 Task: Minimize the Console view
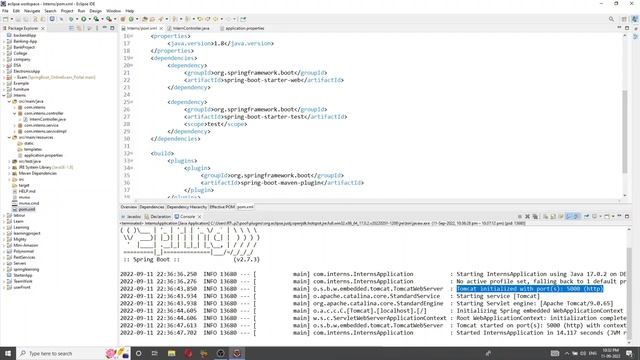pyautogui.click(x=619, y=216)
